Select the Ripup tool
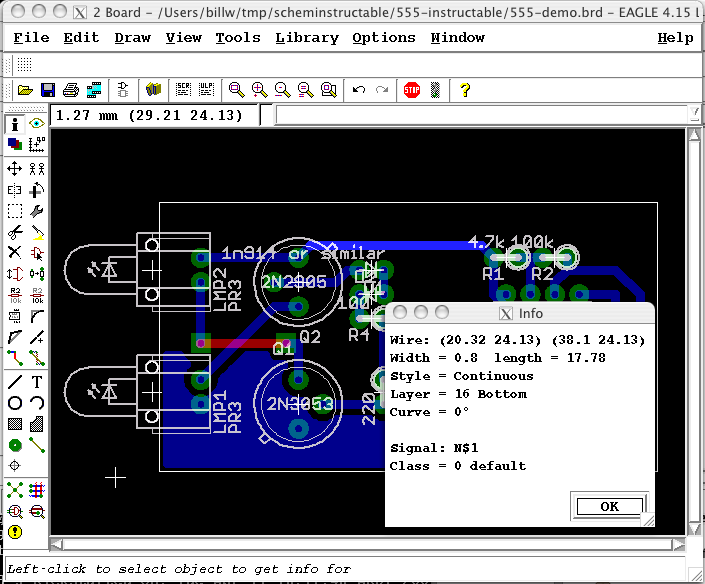 (x=36, y=358)
